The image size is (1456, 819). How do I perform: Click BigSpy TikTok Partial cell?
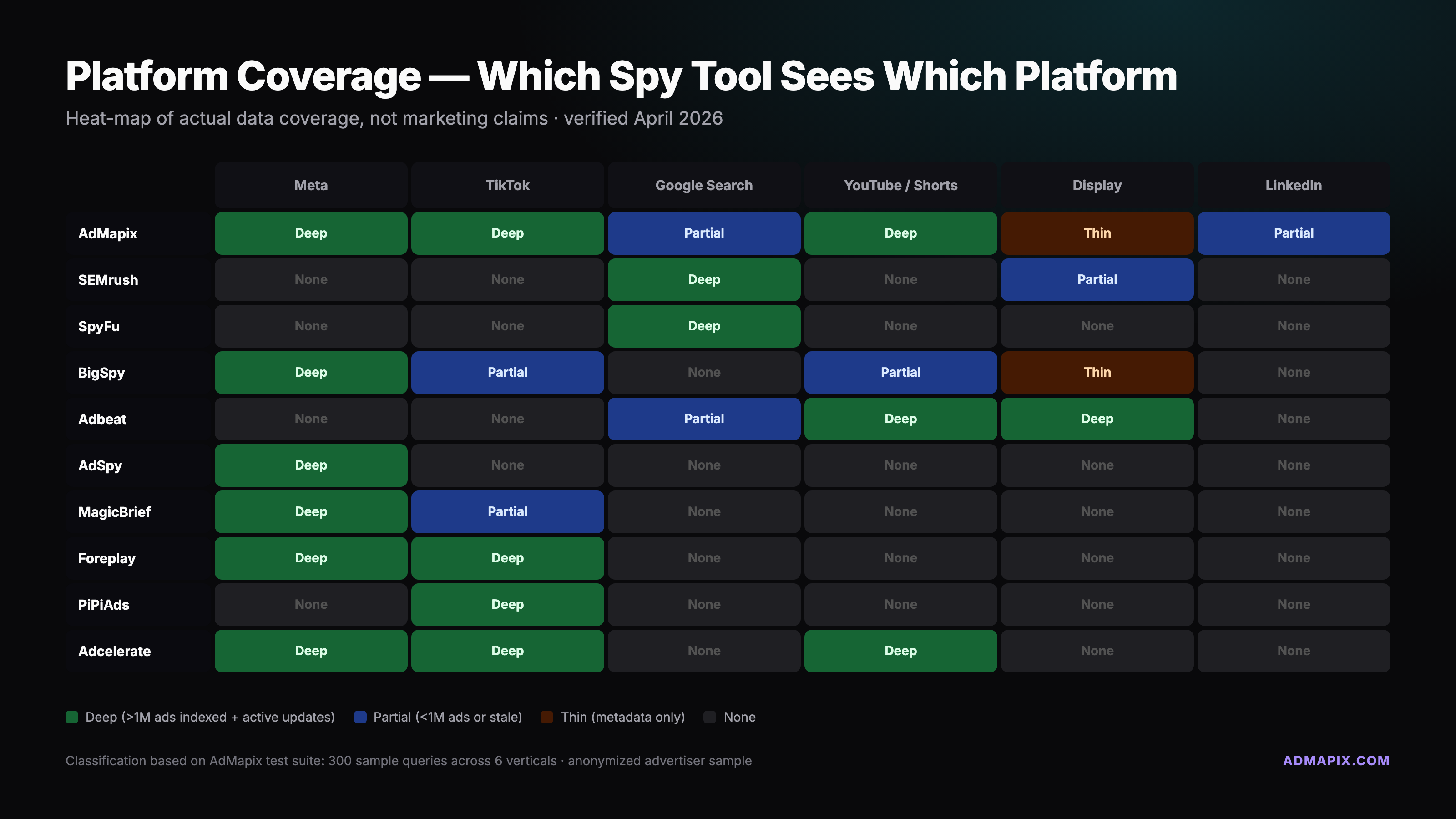click(508, 373)
